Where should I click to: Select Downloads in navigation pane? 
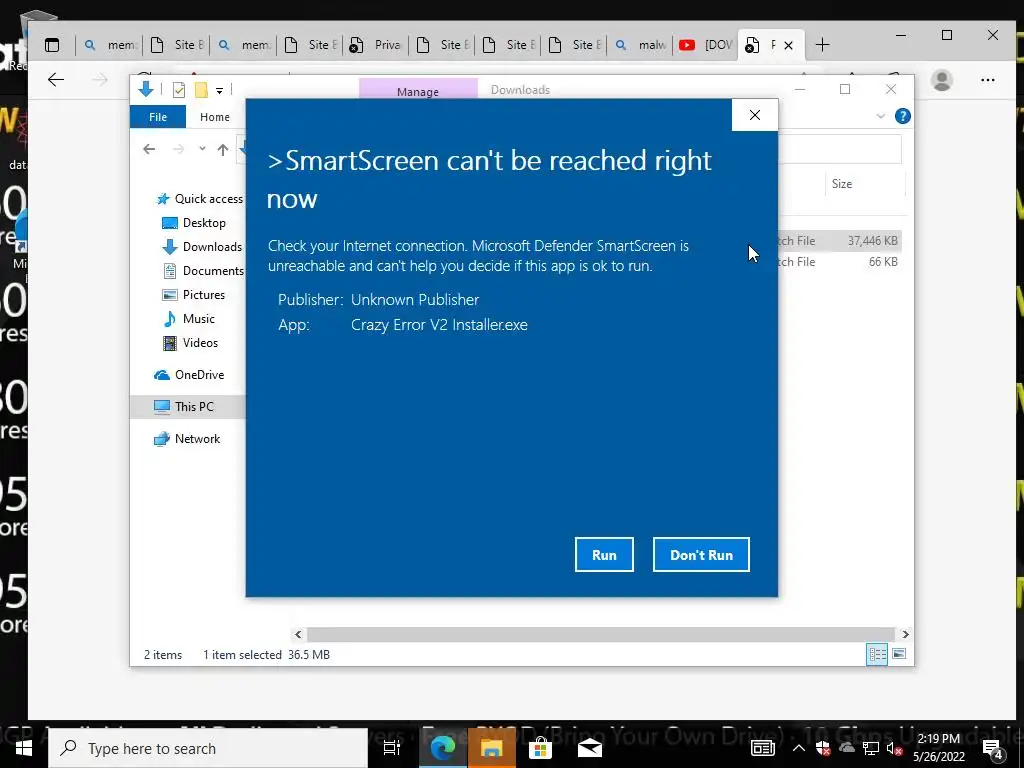[x=201, y=247]
